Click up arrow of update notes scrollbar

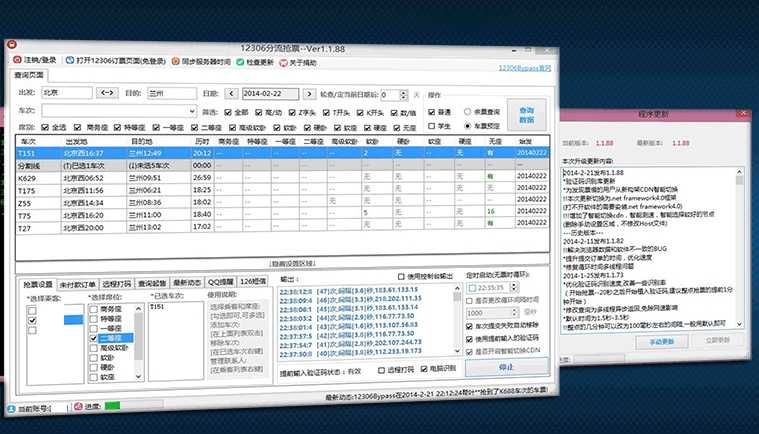(739, 172)
